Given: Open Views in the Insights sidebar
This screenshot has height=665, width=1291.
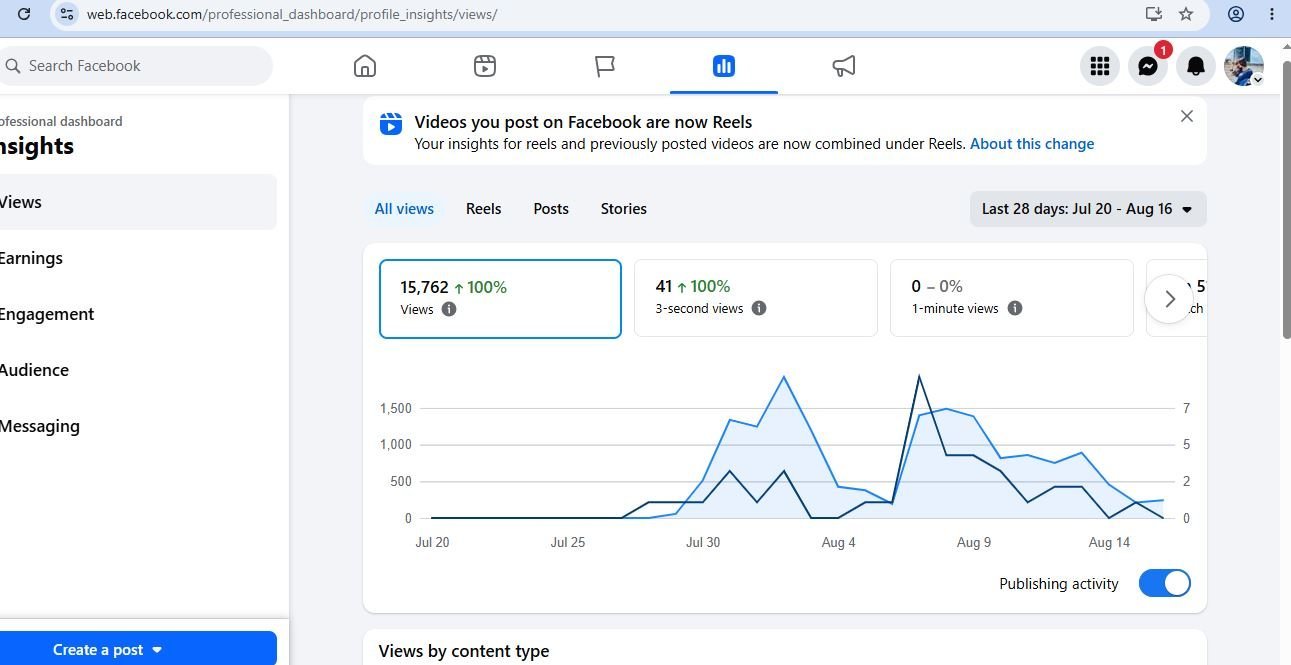Looking at the screenshot, I should [137, 202].
